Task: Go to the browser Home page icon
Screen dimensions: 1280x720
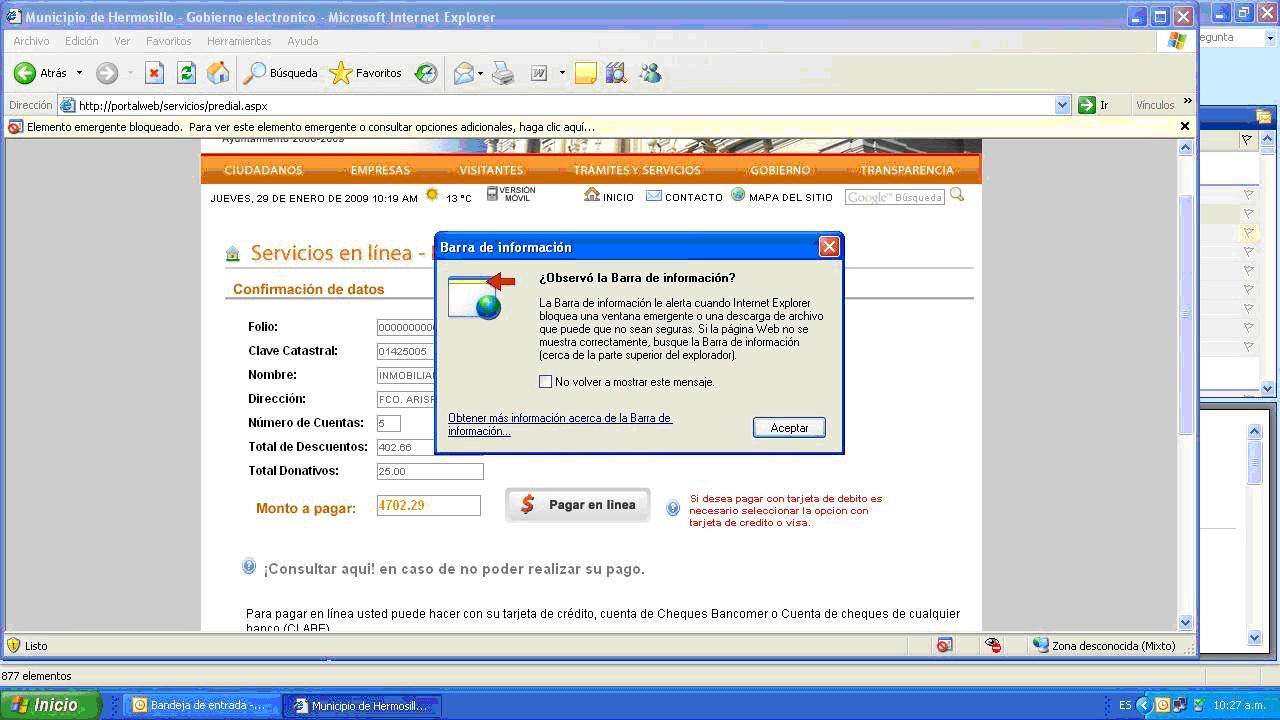Action: click(x=218, y=73)
